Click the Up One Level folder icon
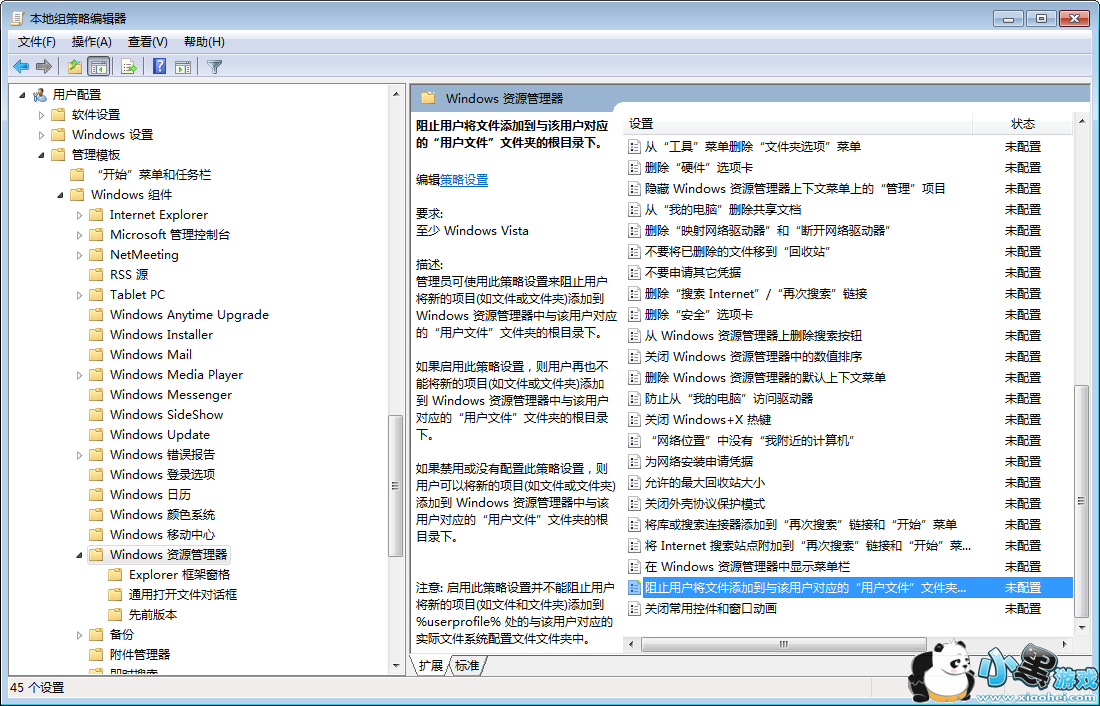 [x=74, y=67]
